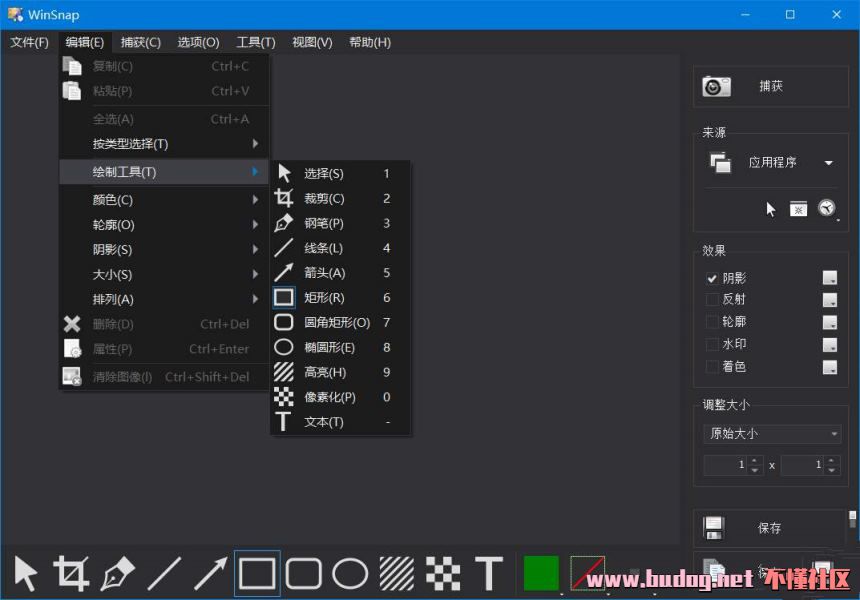Screen dimensions: 860x600
Task: Expand the 阴影(S) submenu in Edit menu
Action: pyautogui.click(x=164, y=250)
